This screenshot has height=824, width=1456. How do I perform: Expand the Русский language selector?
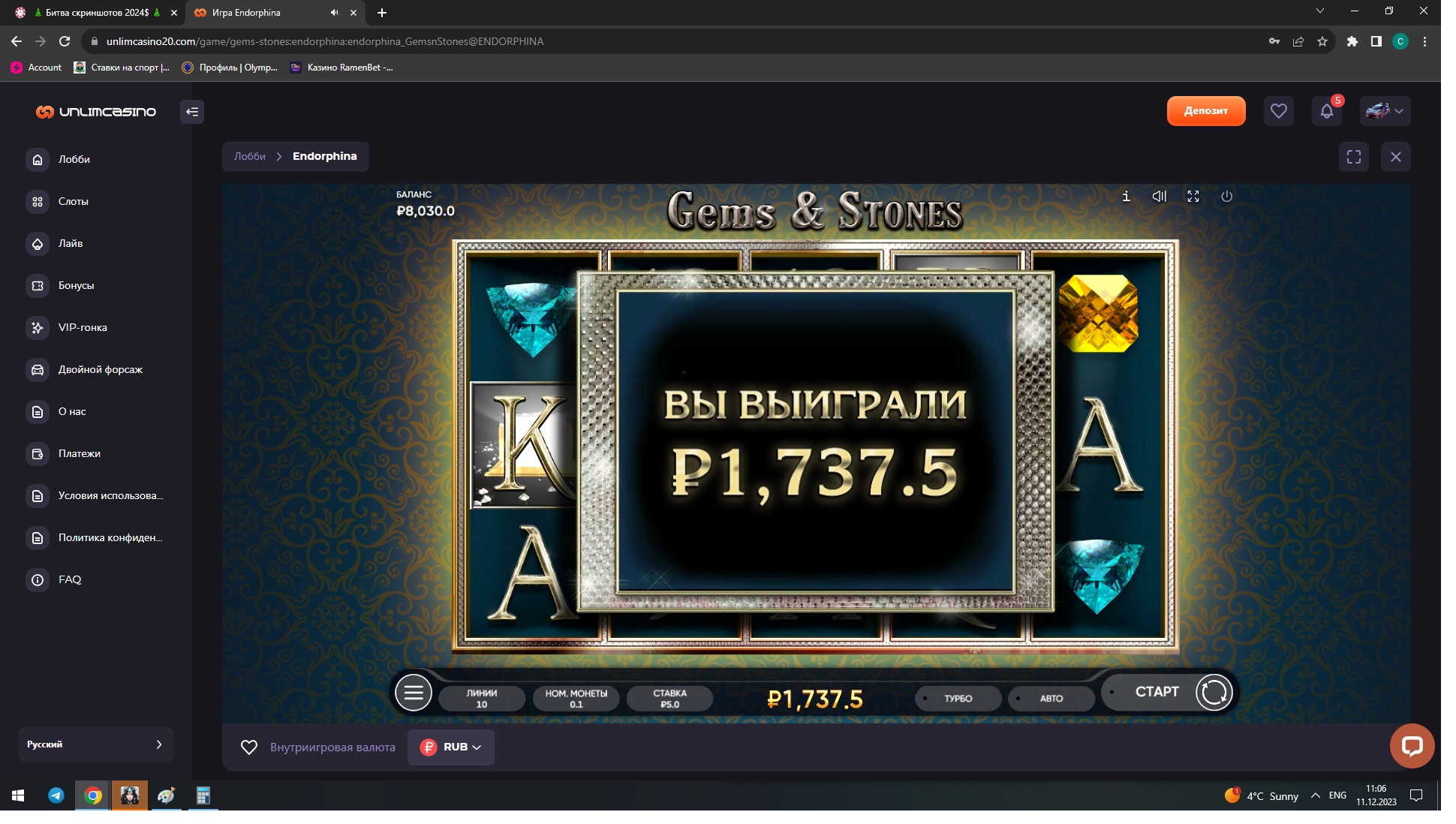pyautogui.click(x=95, y=744)
